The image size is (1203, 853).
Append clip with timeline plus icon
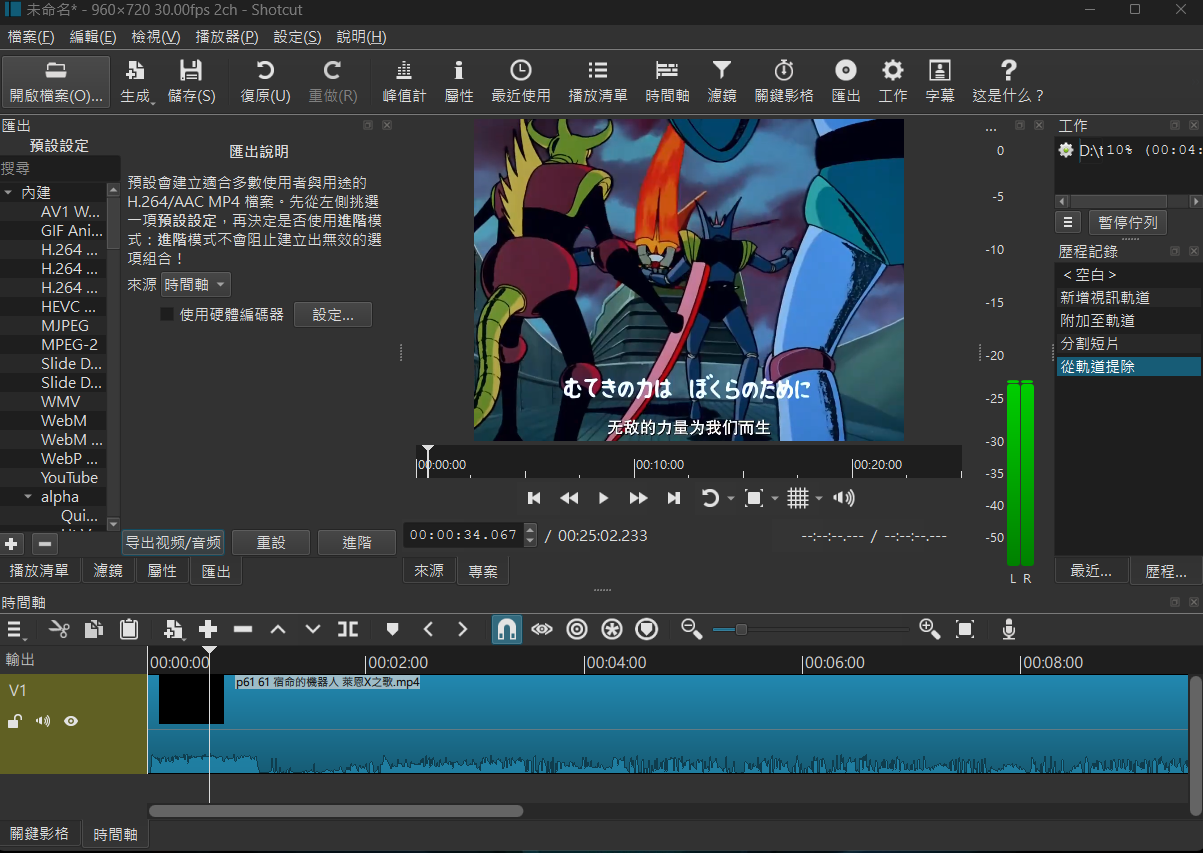pyautogui.click(x=208, y=629)
